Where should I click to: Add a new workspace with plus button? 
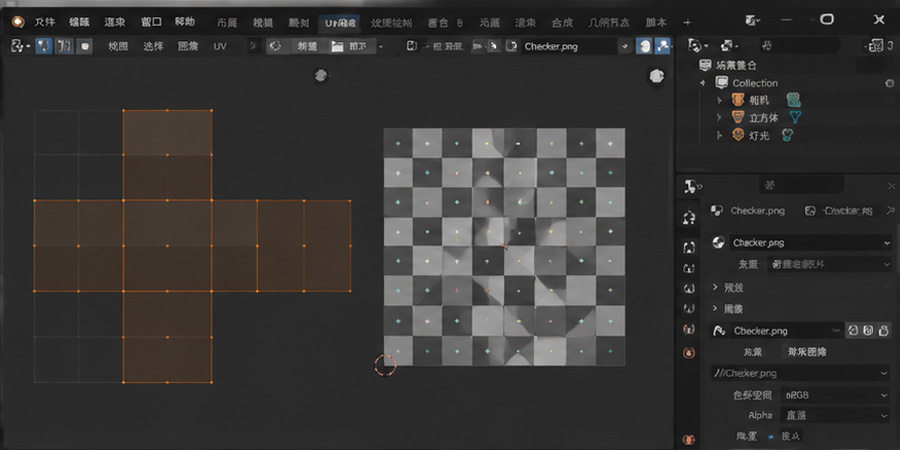tap(688, 23)
